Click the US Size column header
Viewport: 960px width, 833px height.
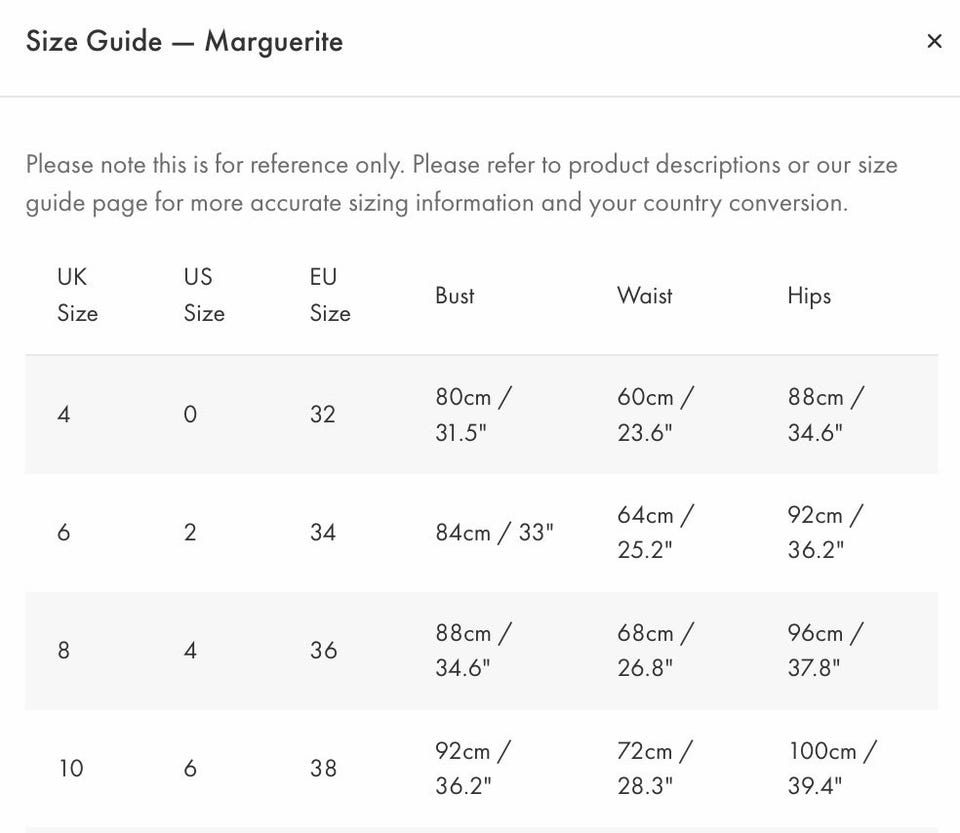tap(204, 295)
